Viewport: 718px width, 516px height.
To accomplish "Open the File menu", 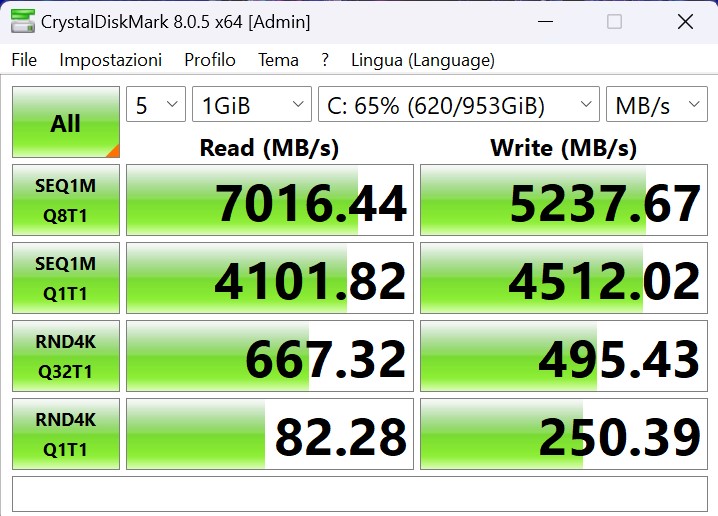I will tap(24, 60).
